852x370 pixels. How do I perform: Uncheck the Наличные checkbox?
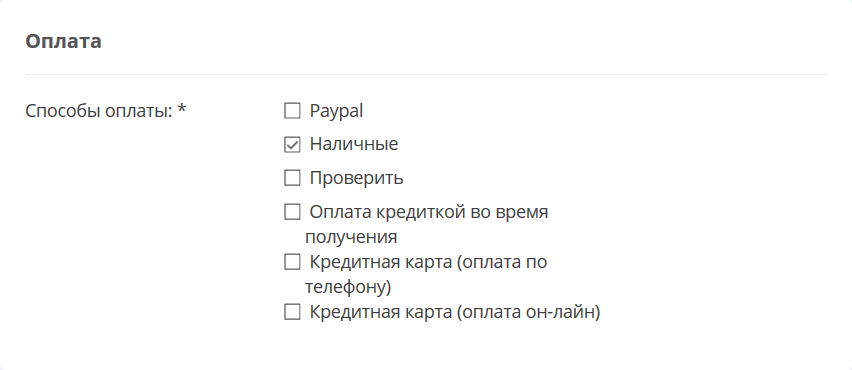coord(292,145)
